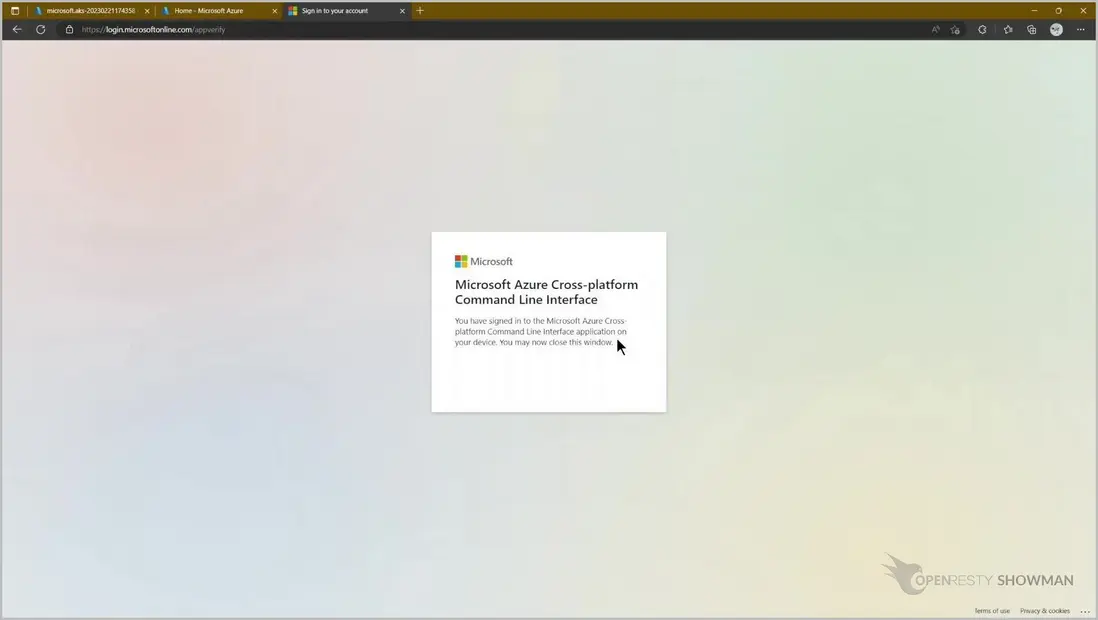Open the browser Extensions icon
The image size is (1098, 620).
982,29
